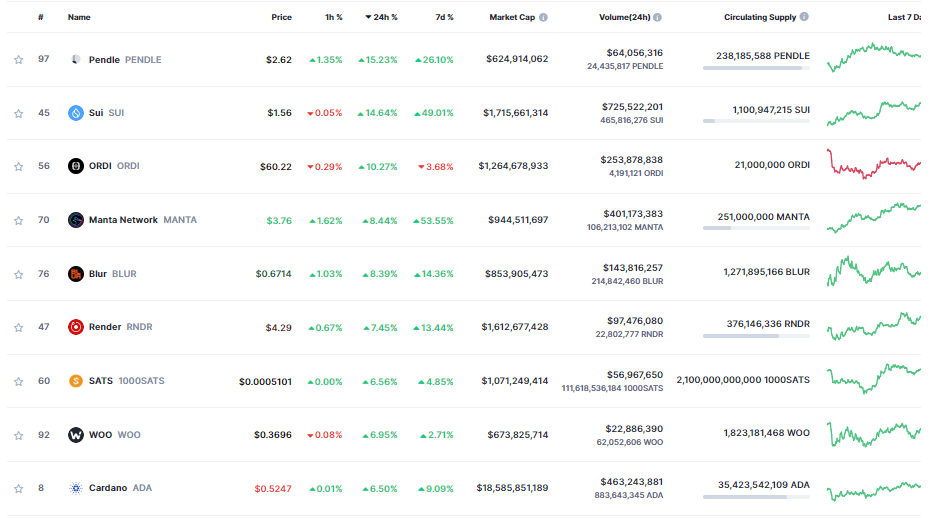This screenshot has width=937, height=518.
Task: Open the Sui SUI coin page
Action: tap(106, 112)
